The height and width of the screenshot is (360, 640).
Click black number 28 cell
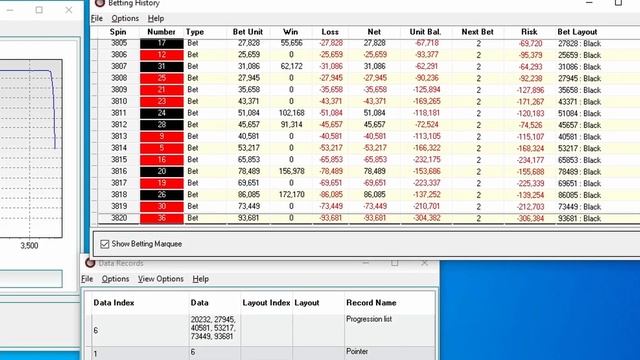click(x=162, y=124)
